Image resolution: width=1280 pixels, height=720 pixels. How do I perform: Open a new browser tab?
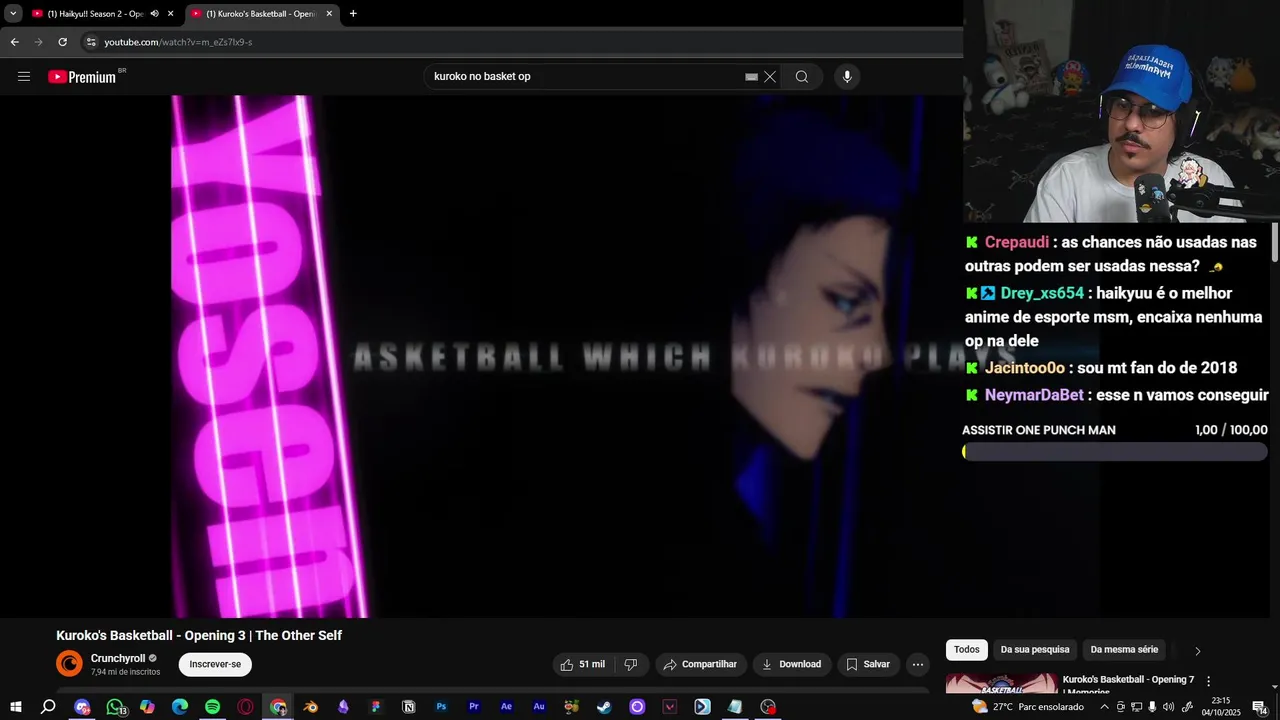353,14
